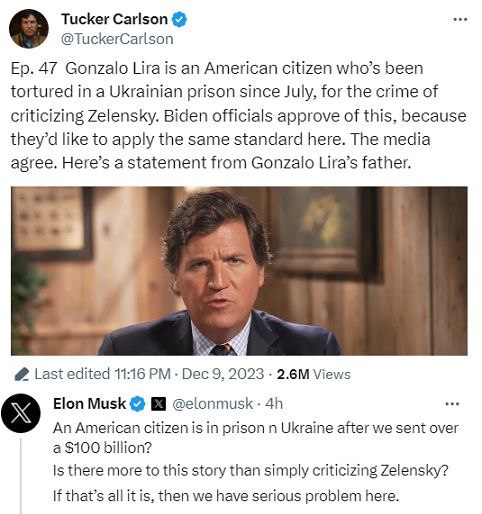Click the Dec 9, 2023 date
482x514 pixels.
click(223, 374)
